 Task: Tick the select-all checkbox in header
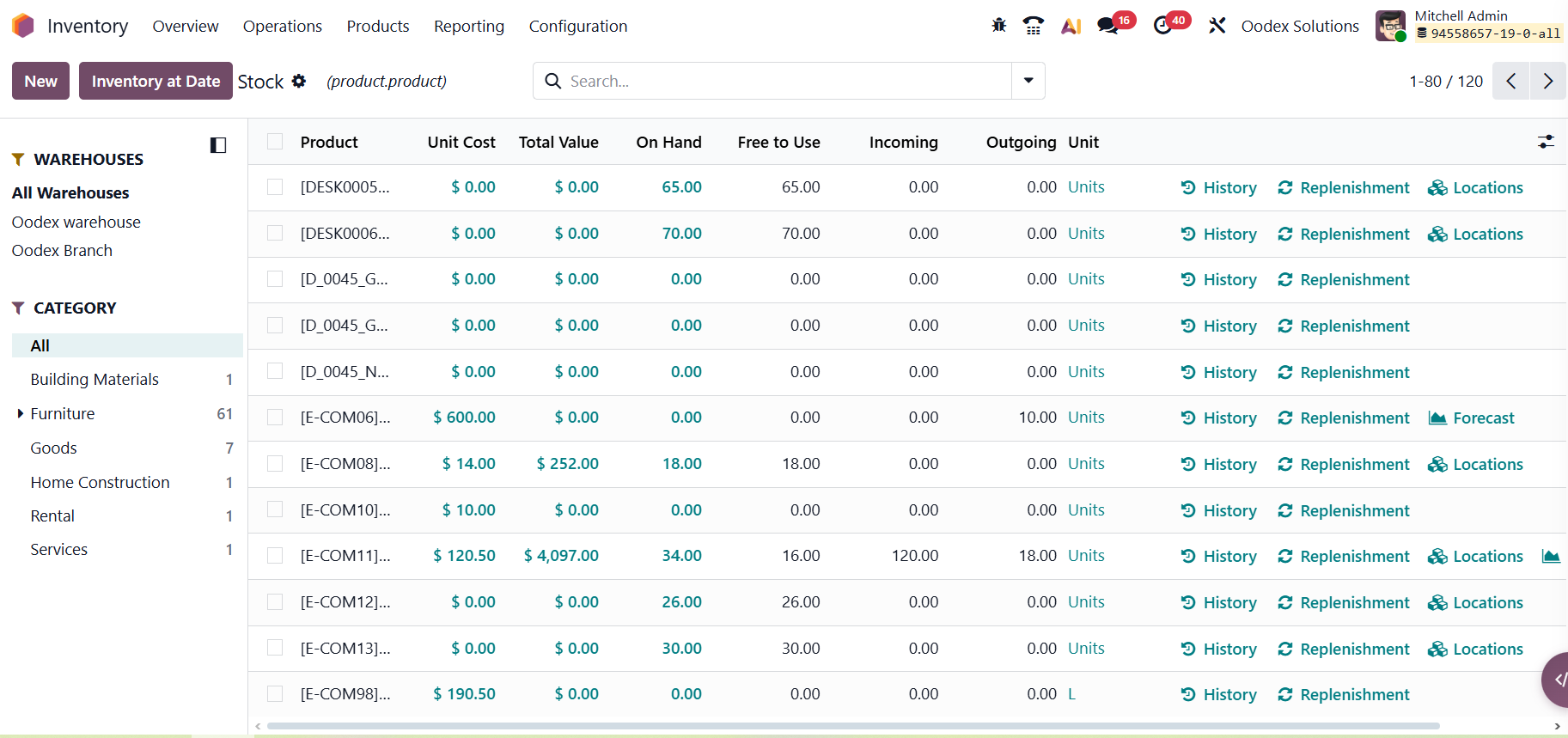click(275, 142)
